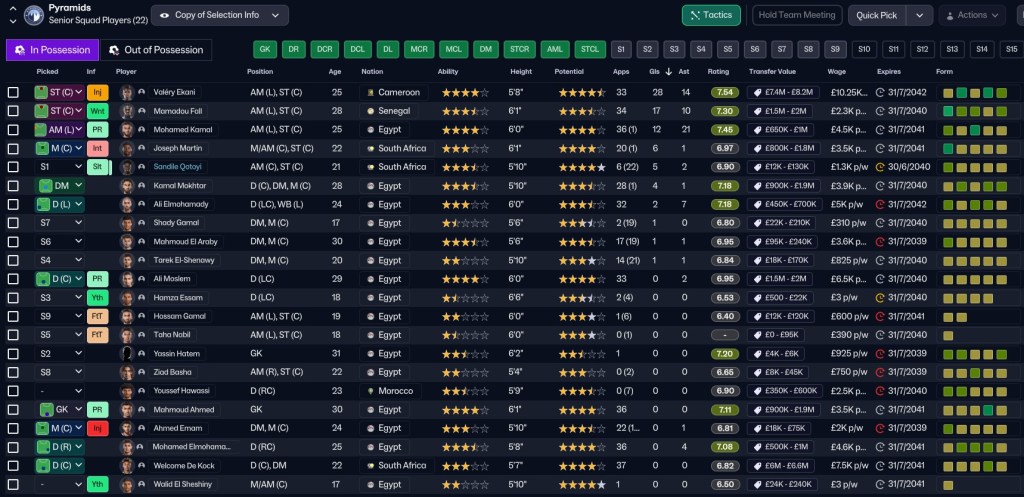
Task: Tick the checkbox for Valéry Ekani
Action: [13, 92]
